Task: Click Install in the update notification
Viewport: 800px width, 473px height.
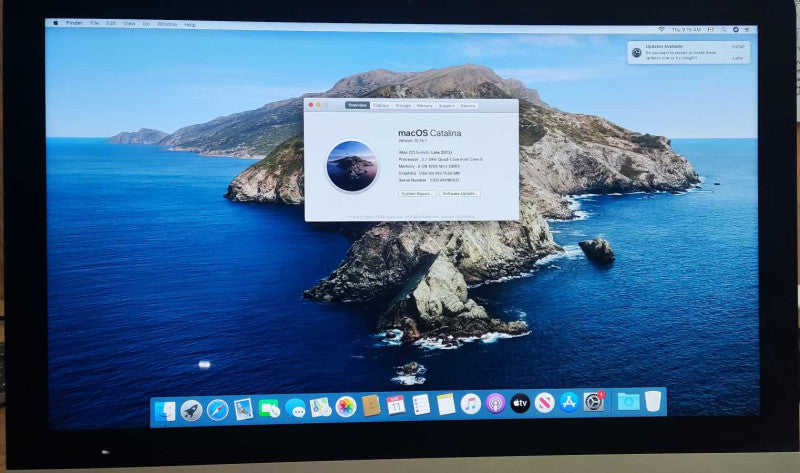Action: pyautogui.click(x=737, y=46)
